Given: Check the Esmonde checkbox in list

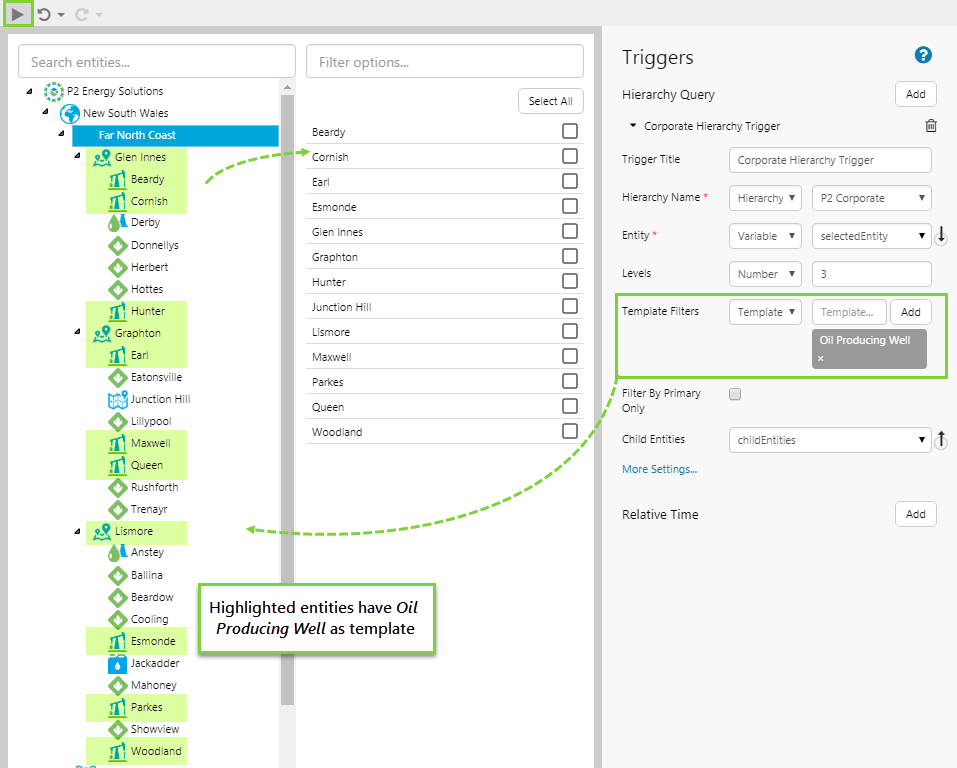Looking at the screenshot, I should coord(569,206).
